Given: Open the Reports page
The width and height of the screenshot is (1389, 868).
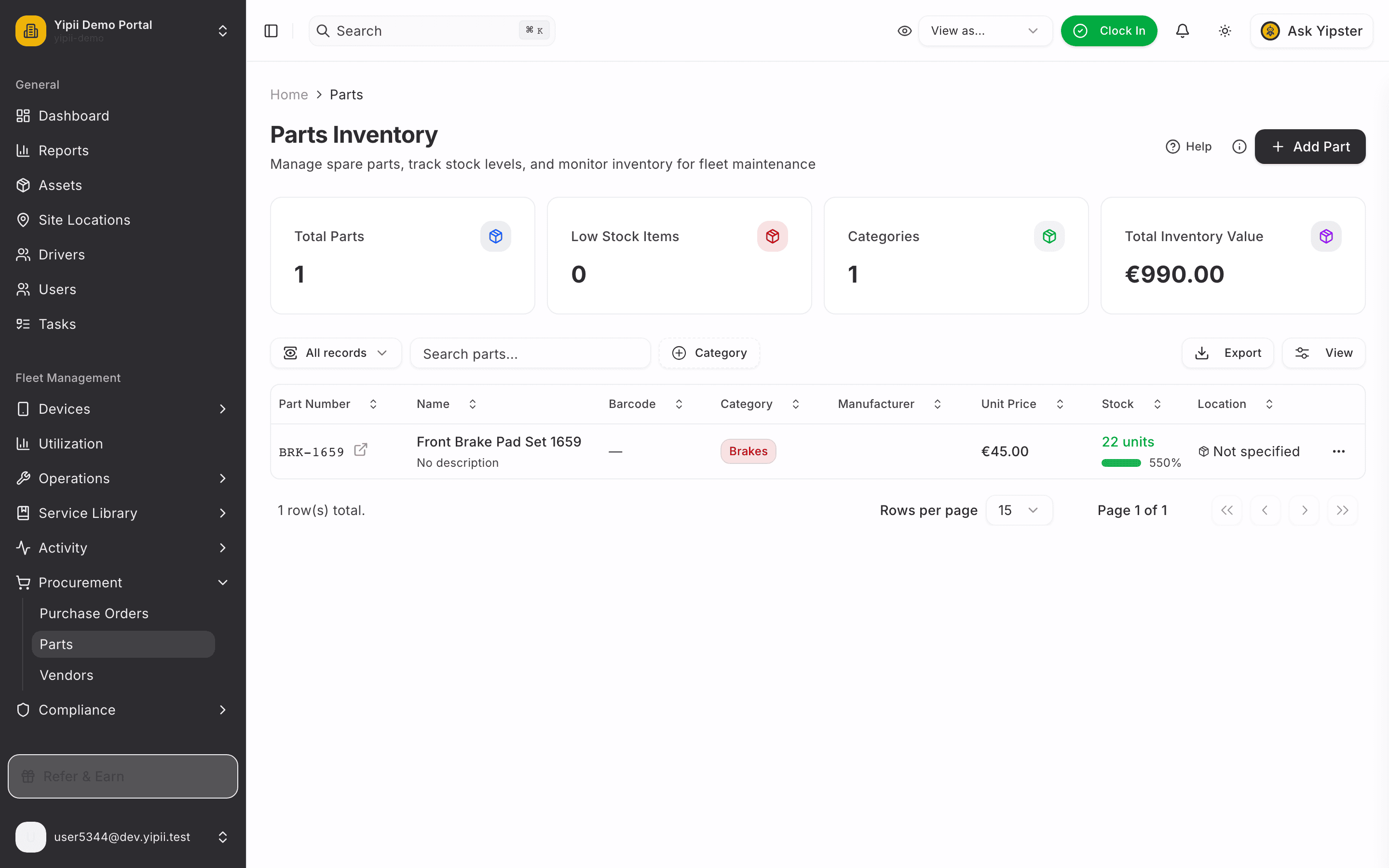Looking at the screenshot, I should point(123,150).
